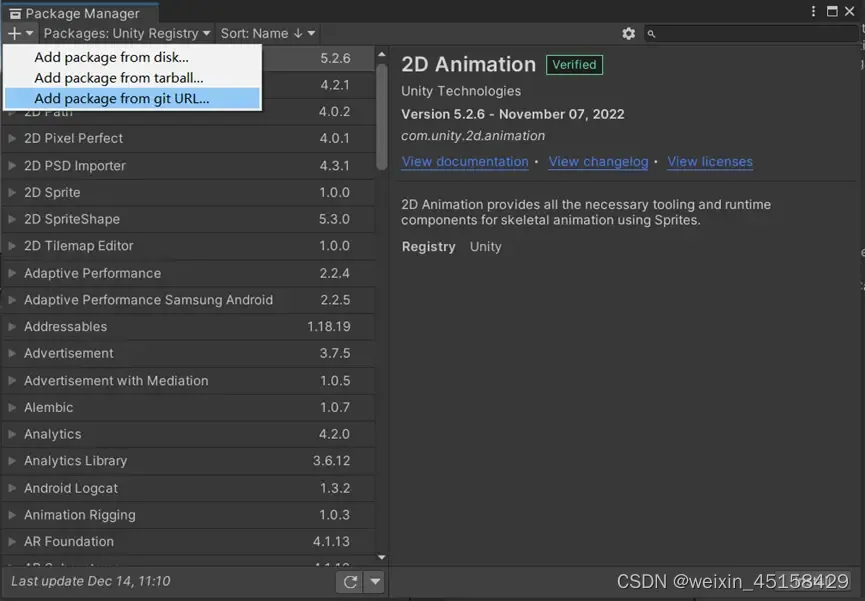Open the View documentation link
This screenshot has height=601, width=865.
click(x=464, y=162)
